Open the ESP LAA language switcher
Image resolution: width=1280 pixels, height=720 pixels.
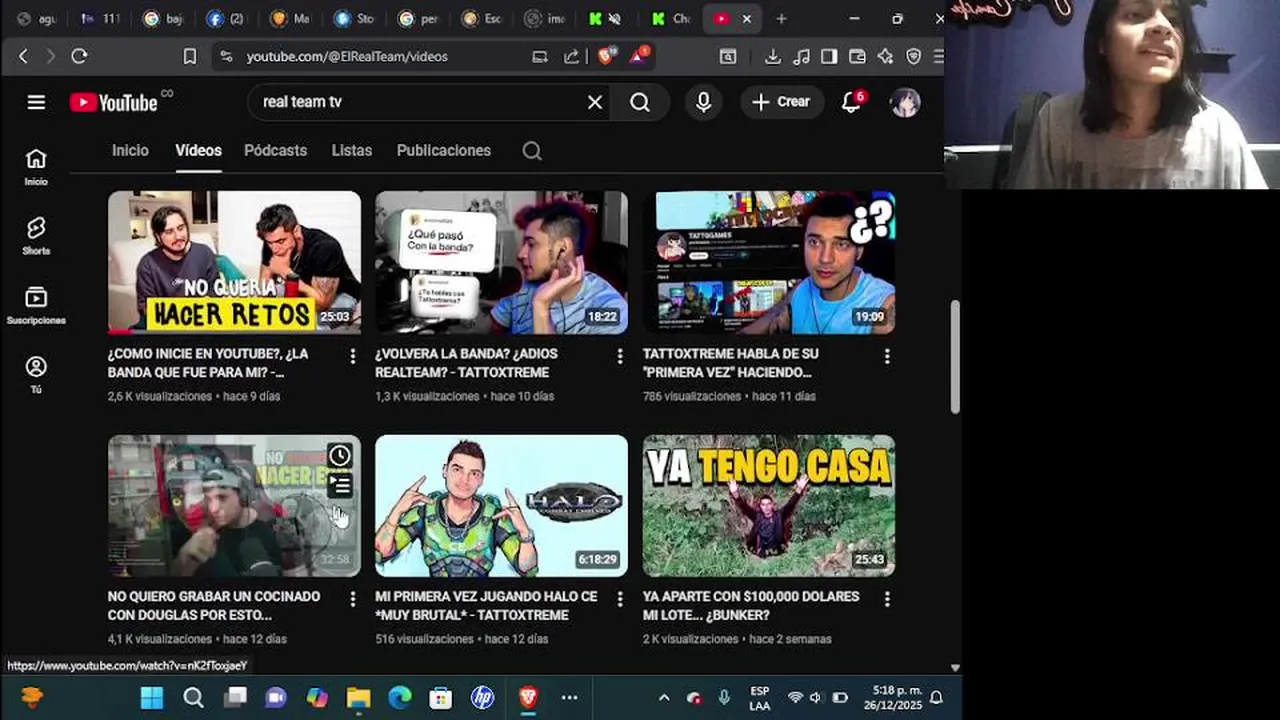click(760, 698)
